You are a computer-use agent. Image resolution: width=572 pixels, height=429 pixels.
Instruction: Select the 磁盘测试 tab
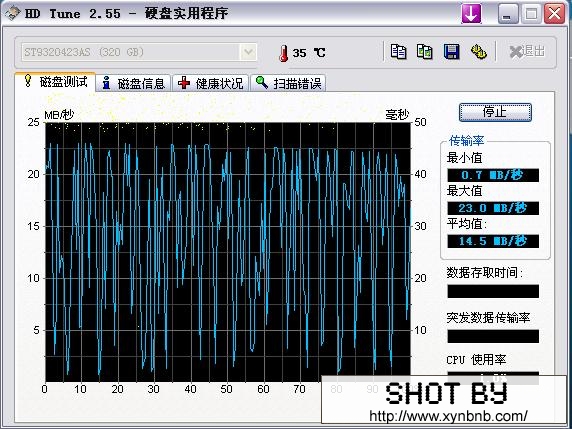coord(55,82)
